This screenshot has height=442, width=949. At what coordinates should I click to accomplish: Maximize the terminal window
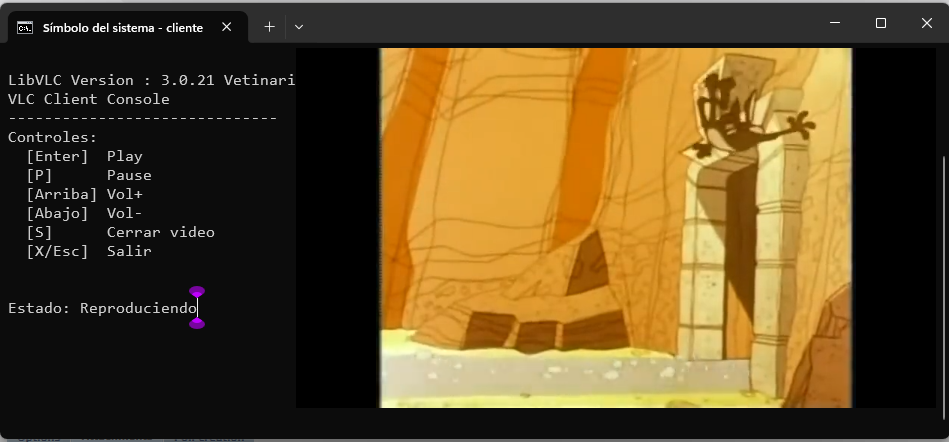881,23
